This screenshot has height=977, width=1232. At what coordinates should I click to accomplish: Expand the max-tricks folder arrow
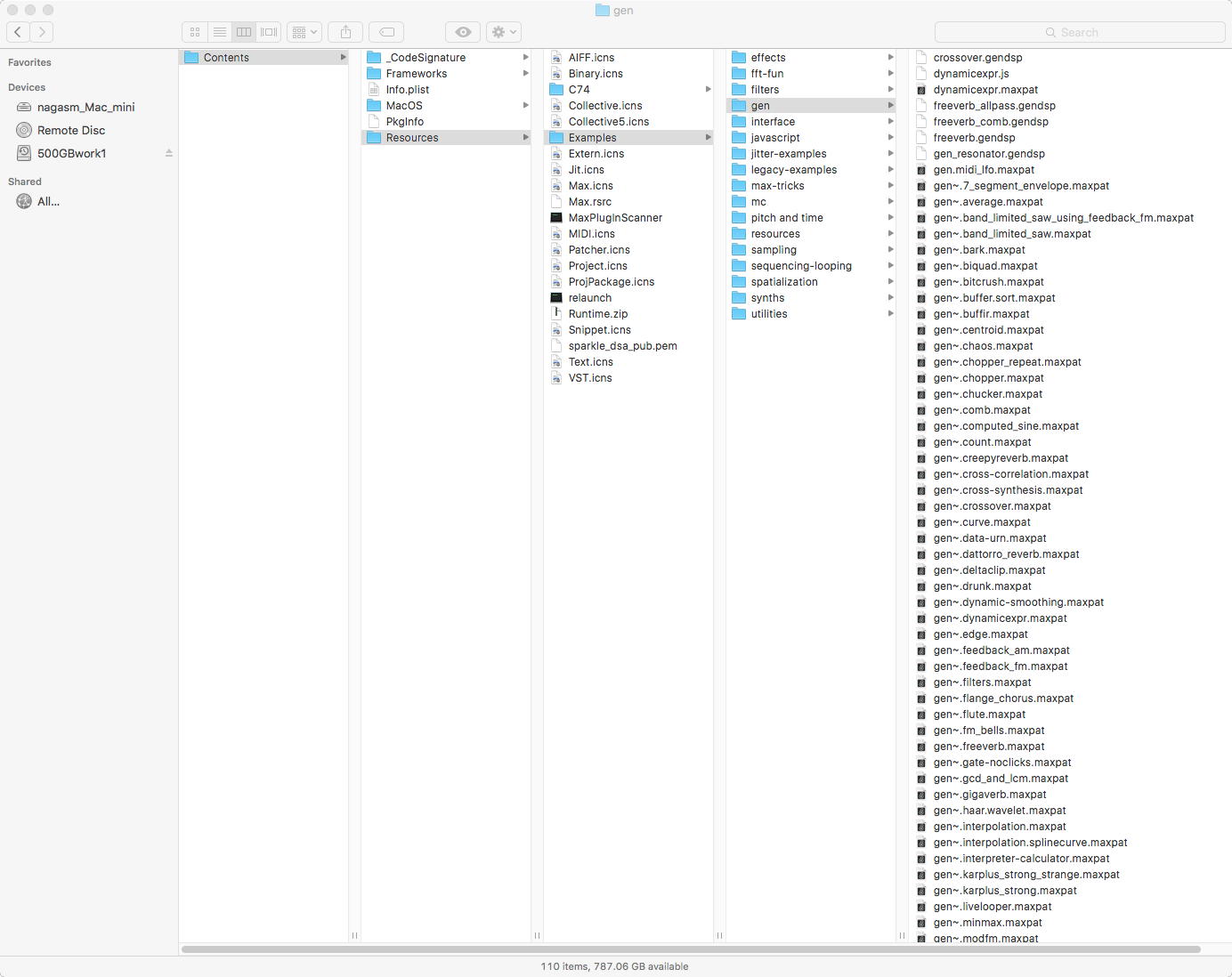pyautogui.click(x=891, y=185)
